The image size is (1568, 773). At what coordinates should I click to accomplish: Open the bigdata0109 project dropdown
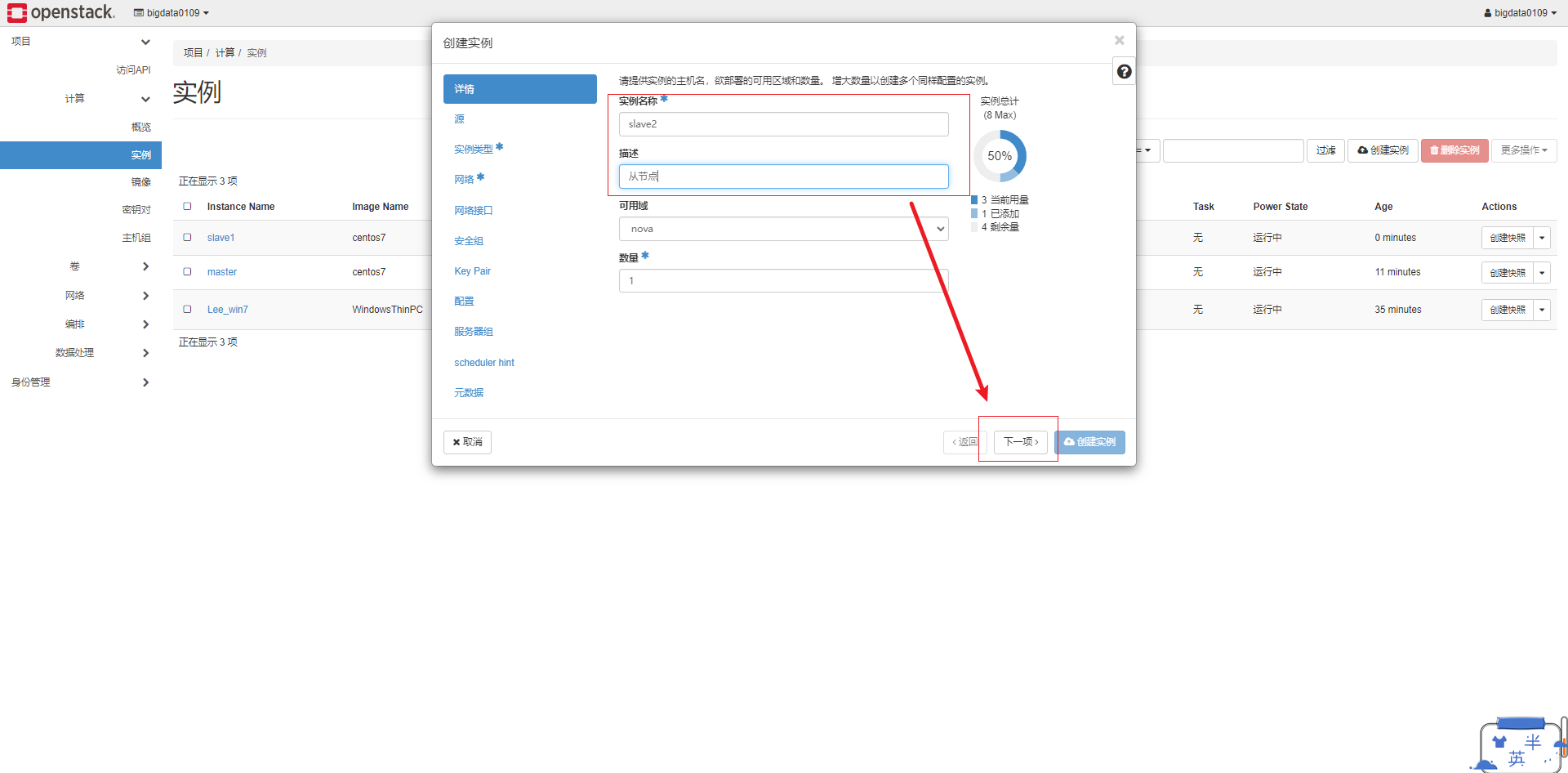[171, 13]
